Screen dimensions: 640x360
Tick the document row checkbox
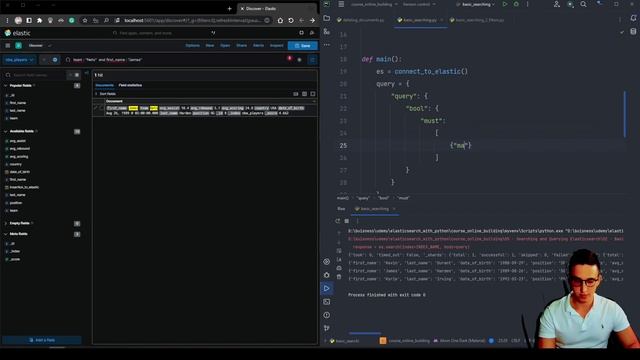click(102, 108)
